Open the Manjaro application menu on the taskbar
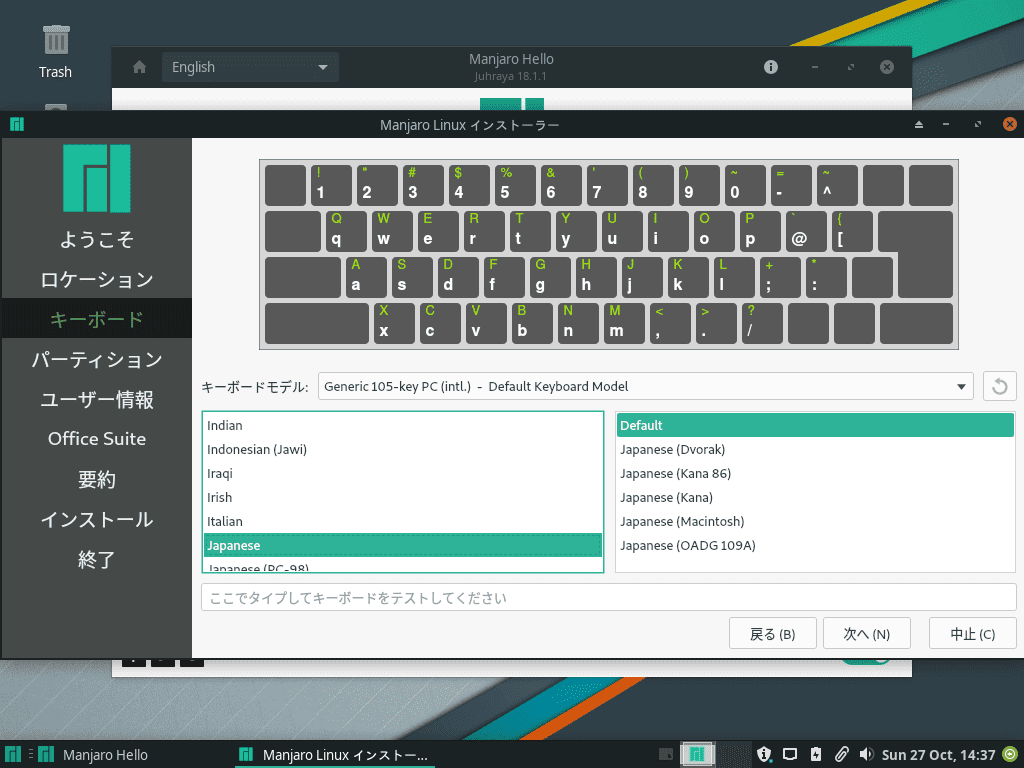The width and height of the screenshot is (1024, 768). point(13,754)
